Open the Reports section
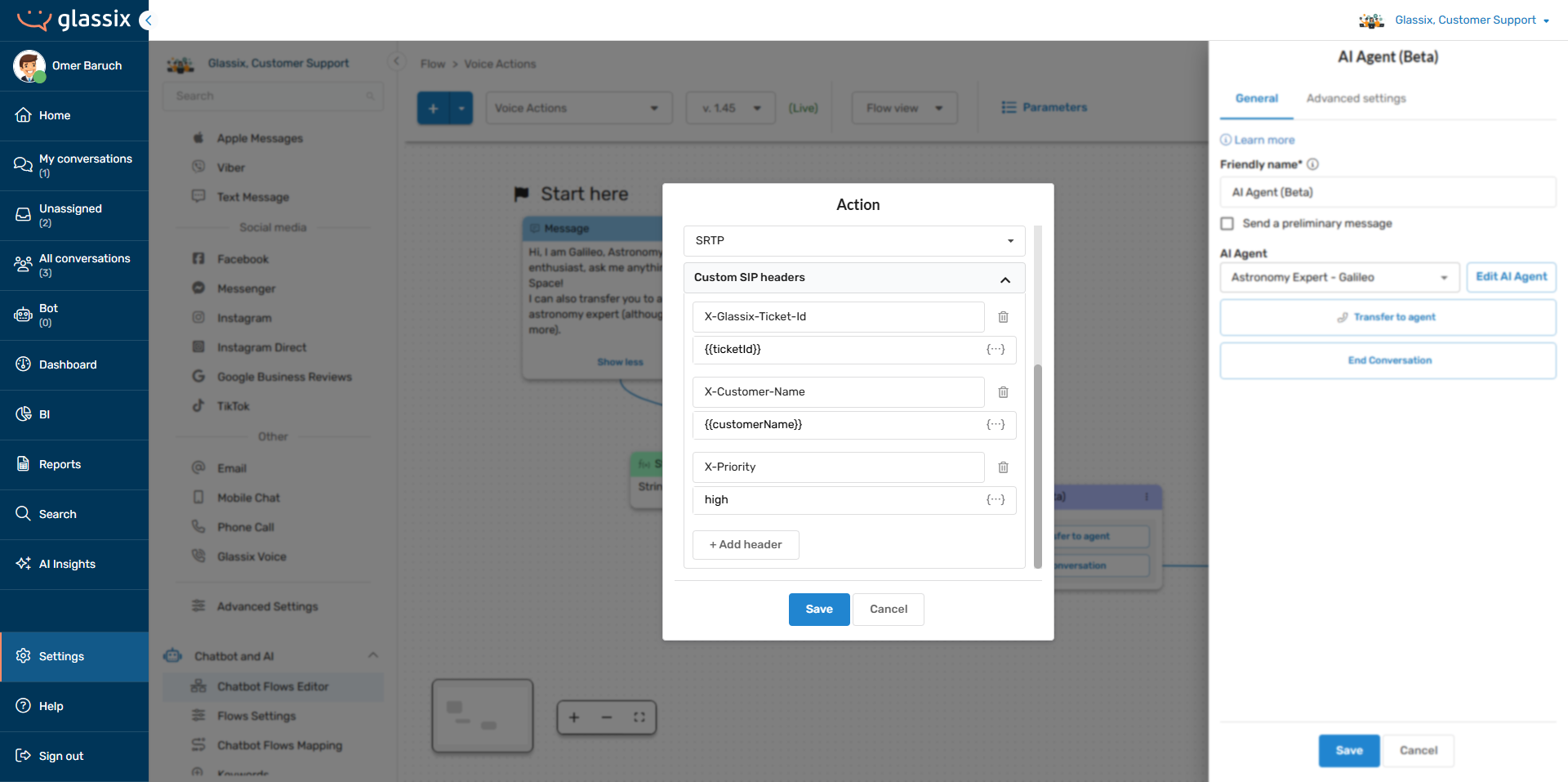Viewport: 1568px width, 782px height. (x=74, y=464)
